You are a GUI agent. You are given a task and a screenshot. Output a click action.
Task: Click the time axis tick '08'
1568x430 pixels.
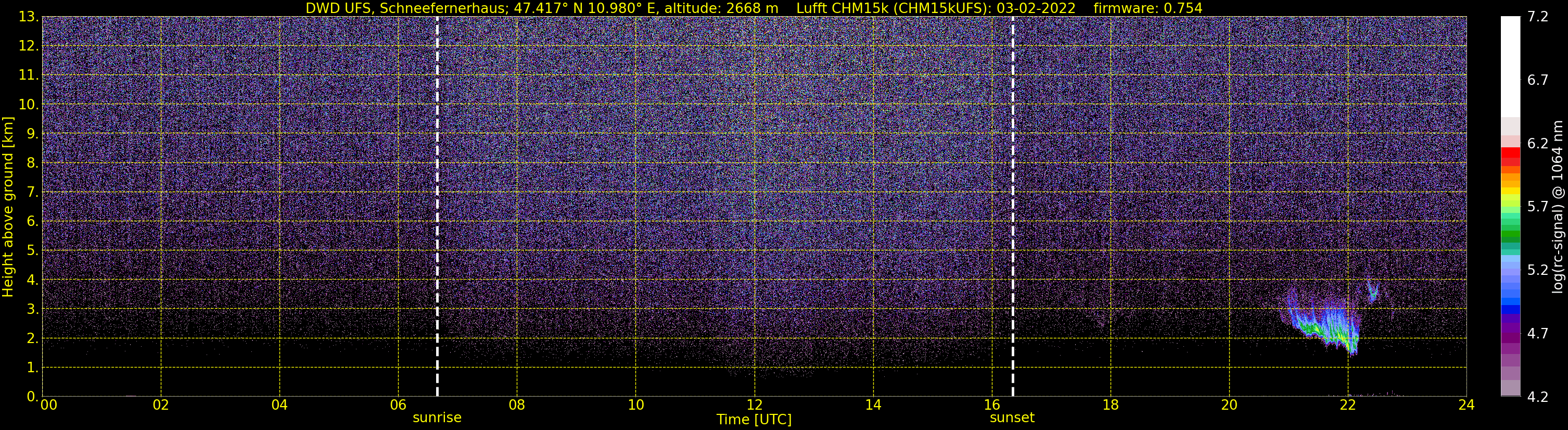click(x=517, y=405)
